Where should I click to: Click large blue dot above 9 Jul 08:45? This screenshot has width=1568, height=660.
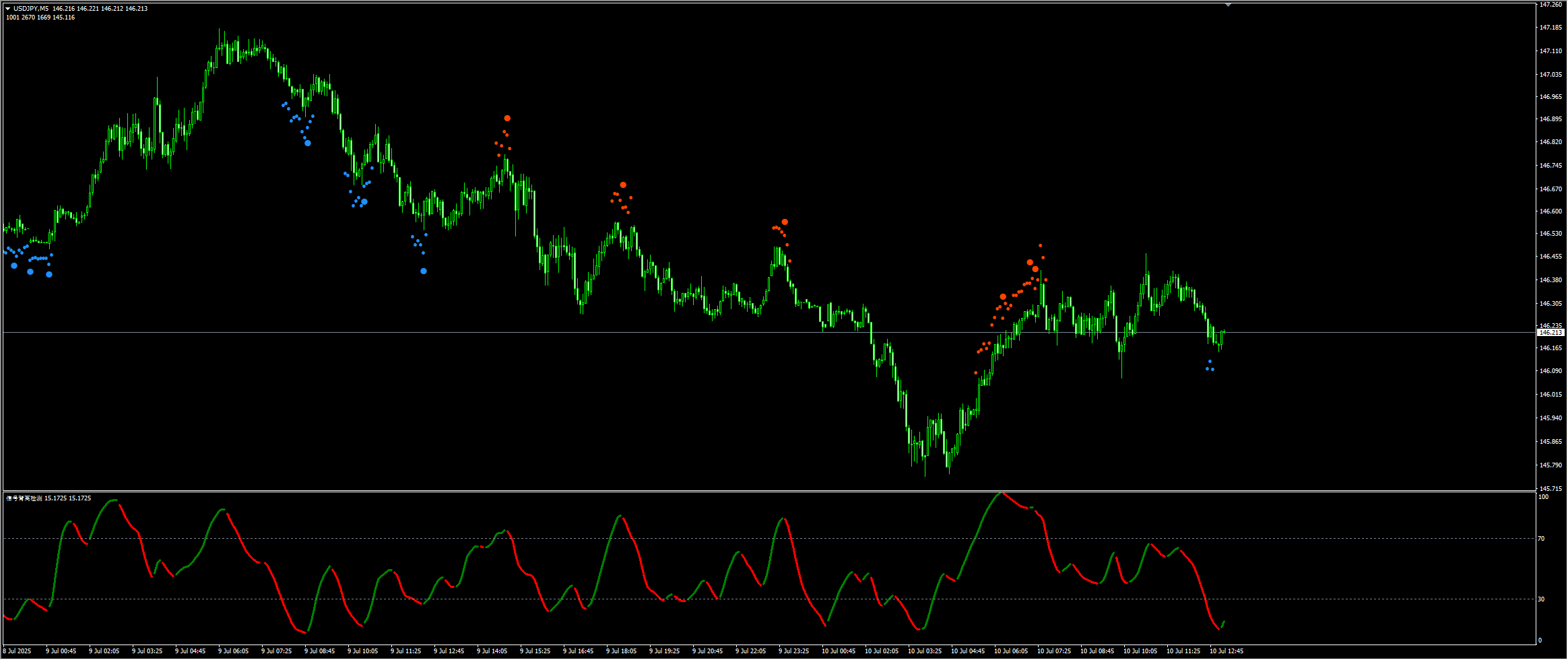pos(308,143)
